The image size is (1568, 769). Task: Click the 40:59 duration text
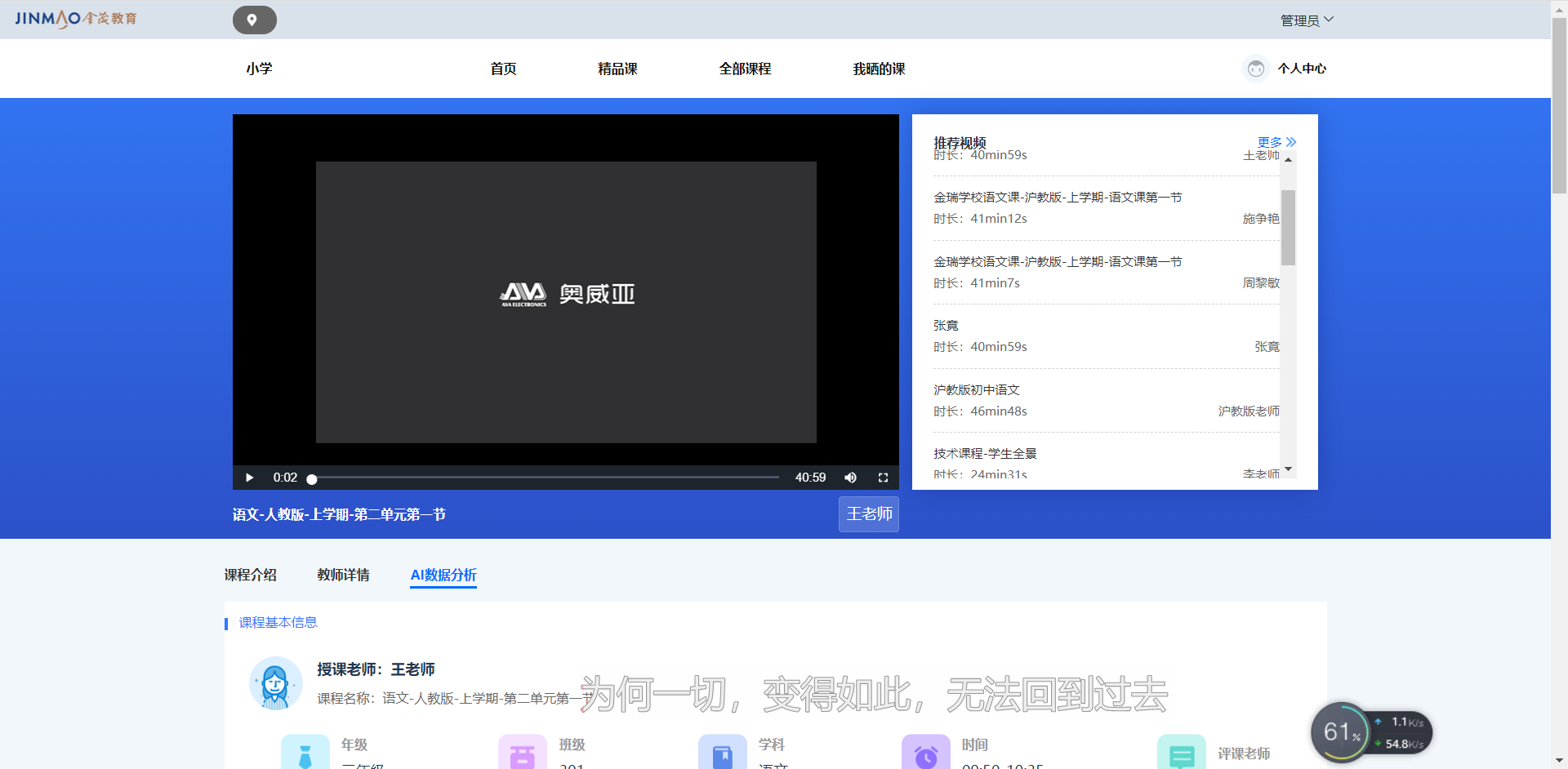tap(810, 478)
